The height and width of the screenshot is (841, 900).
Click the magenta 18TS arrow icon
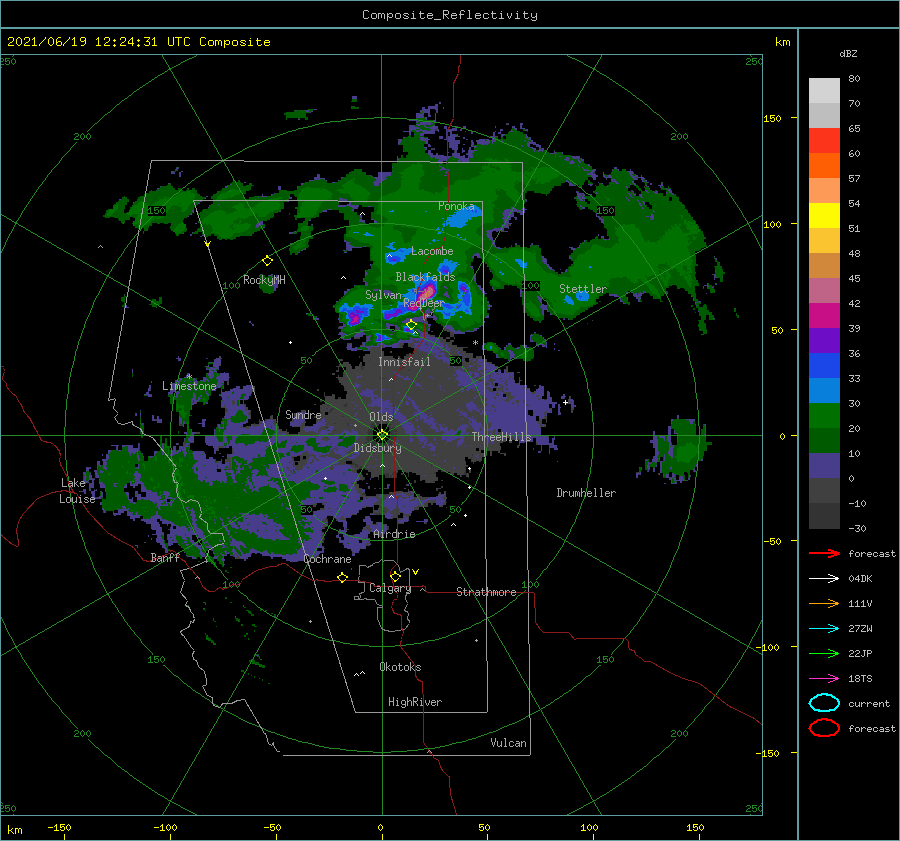click(x=824, y=679)
